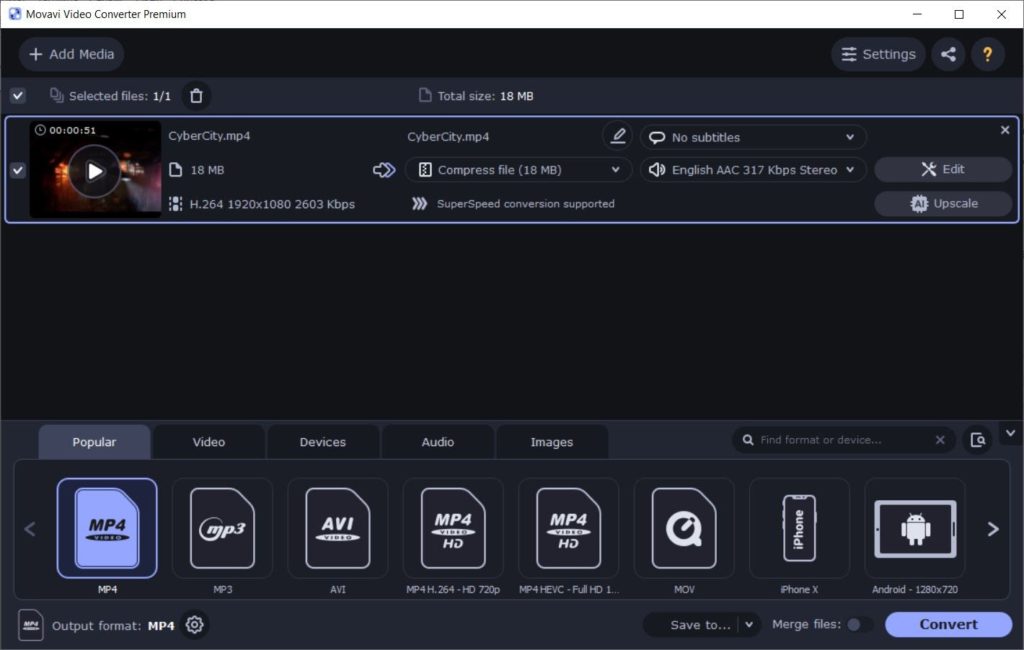Viewport: 1024px width, 650px height.
Task: Select the MOV format icon
Action: tap(684, 528)
